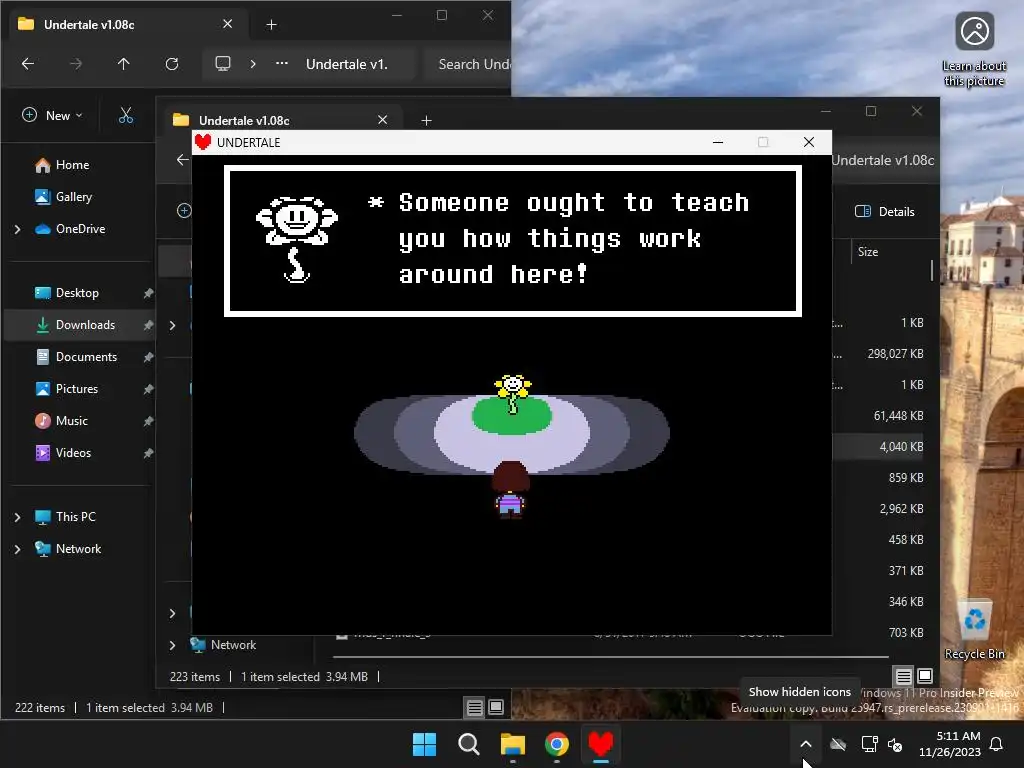Click Back arrow in rear Explorer window

click(x=27, y=64)
